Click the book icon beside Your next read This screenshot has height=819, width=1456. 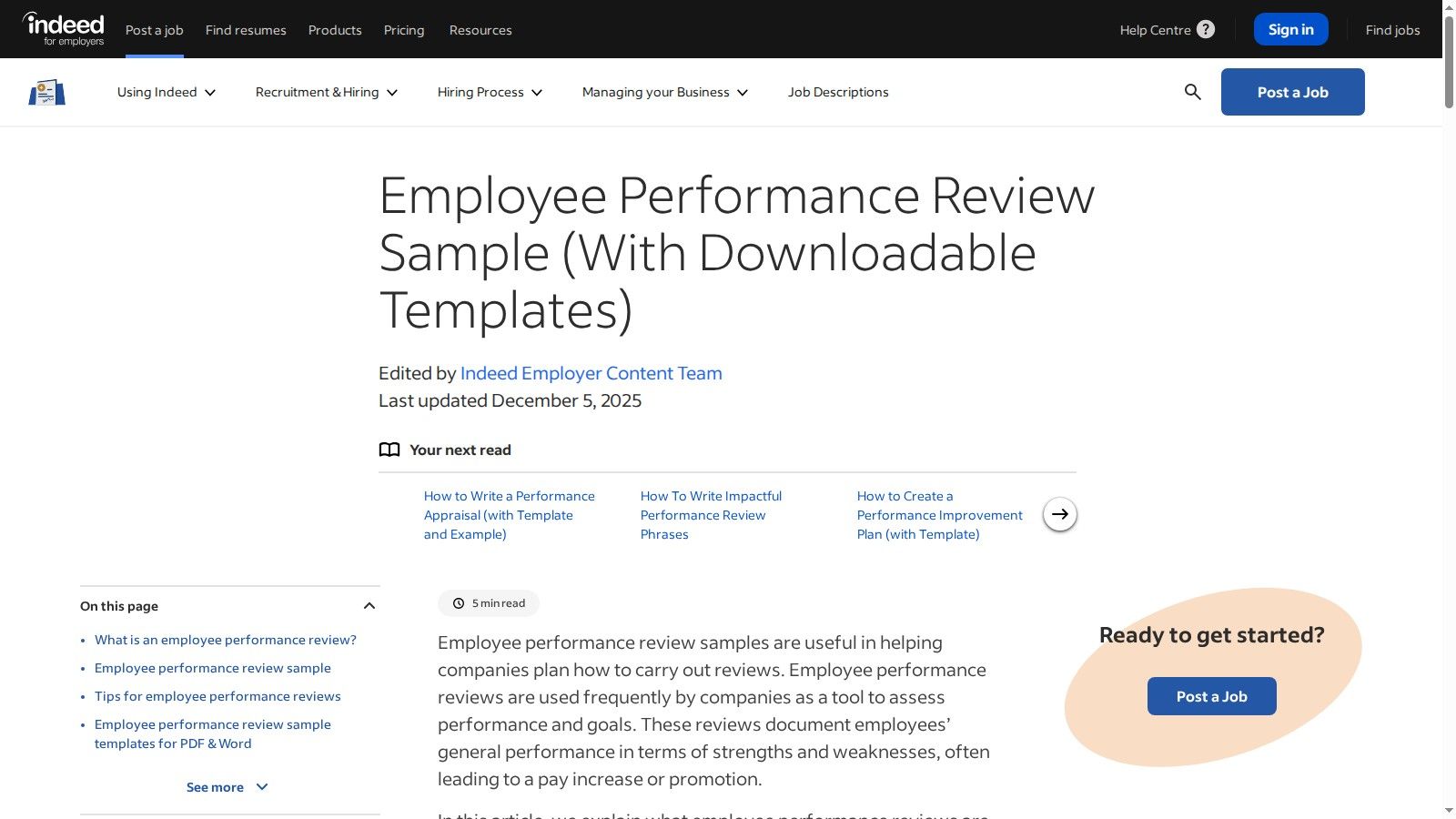click(x=389, y=449)
